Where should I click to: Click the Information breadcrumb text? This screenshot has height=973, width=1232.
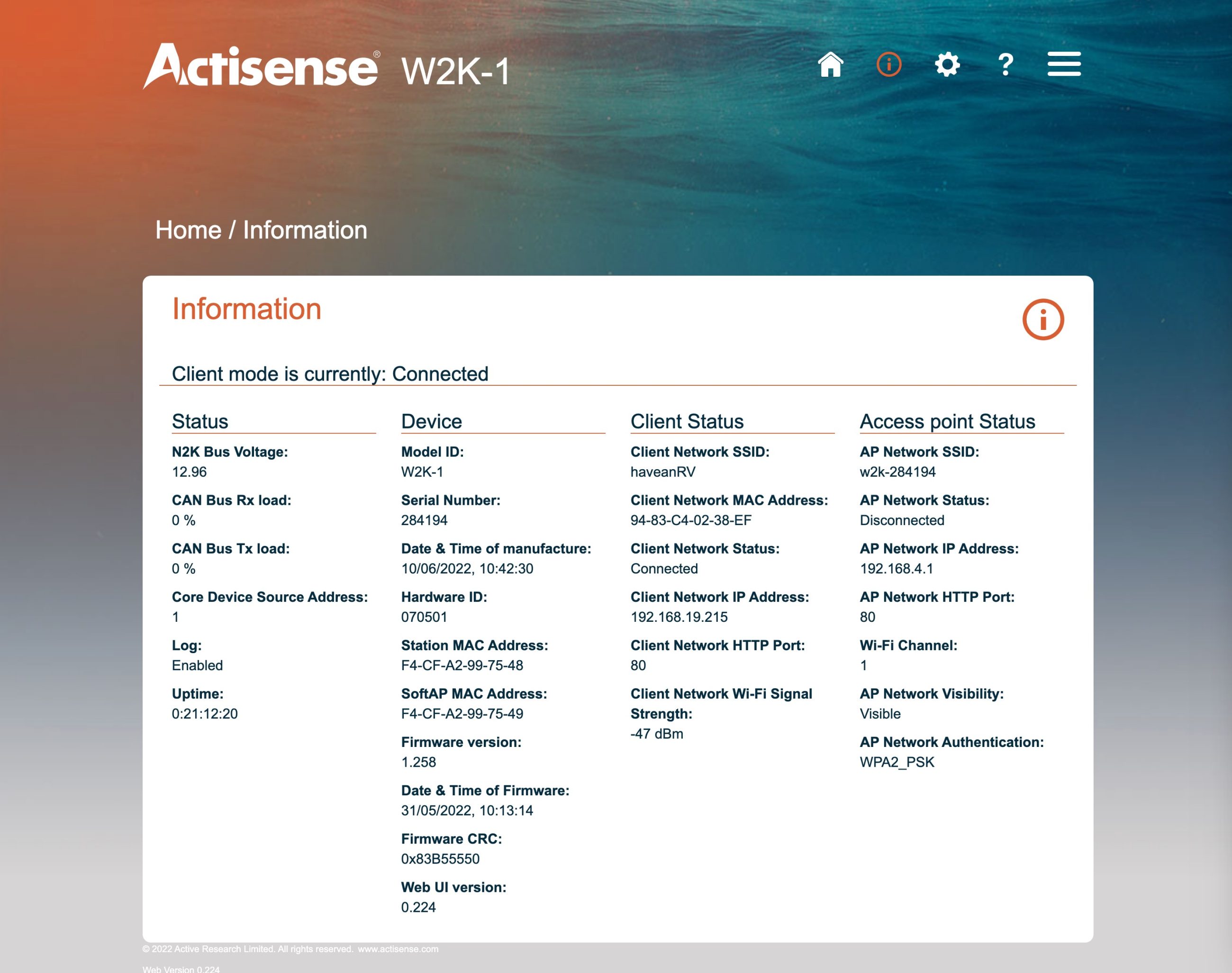305,230
